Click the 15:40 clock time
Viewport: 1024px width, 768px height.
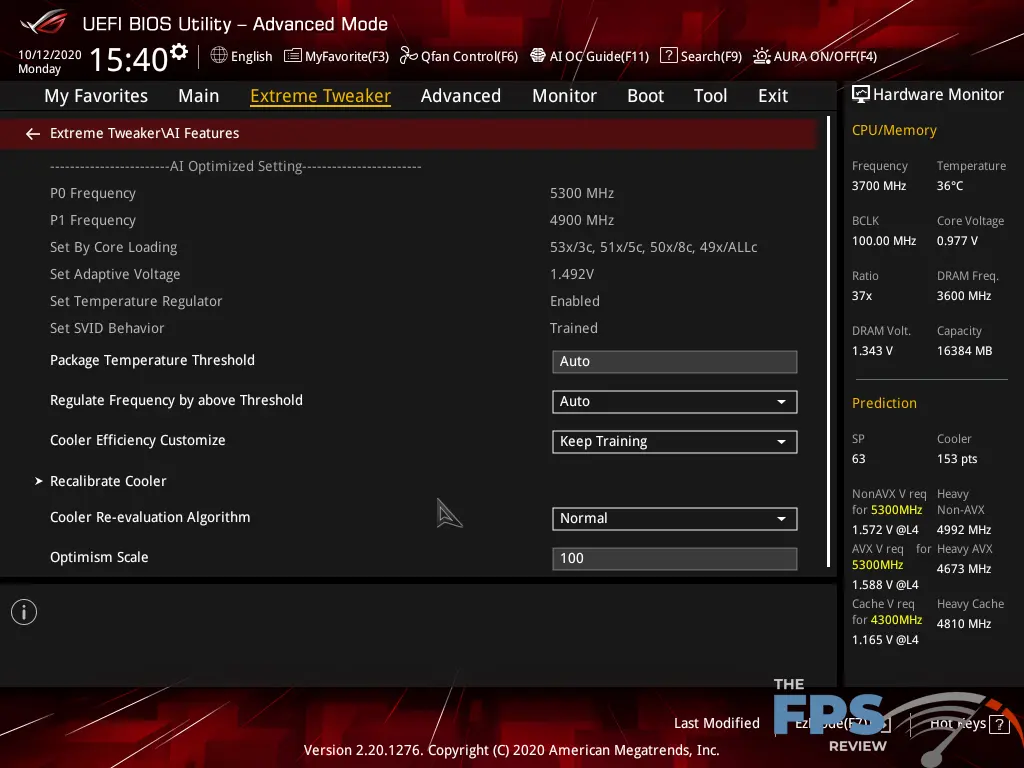129,59
